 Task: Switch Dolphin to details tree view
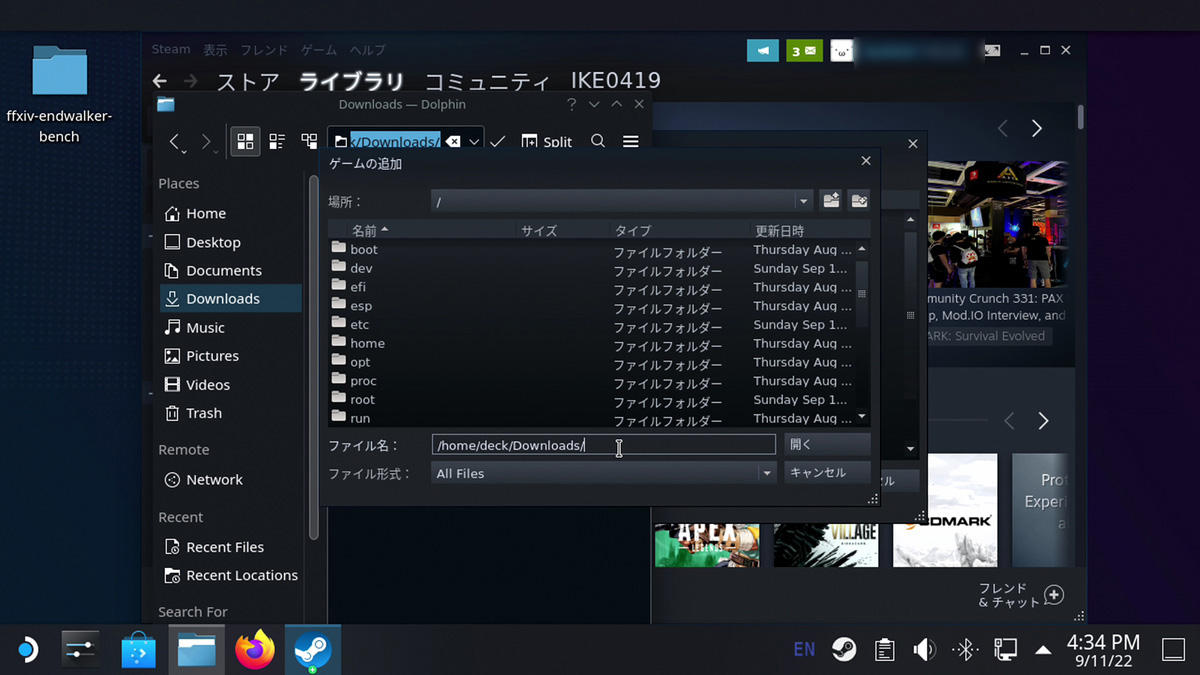click(309, 142)
